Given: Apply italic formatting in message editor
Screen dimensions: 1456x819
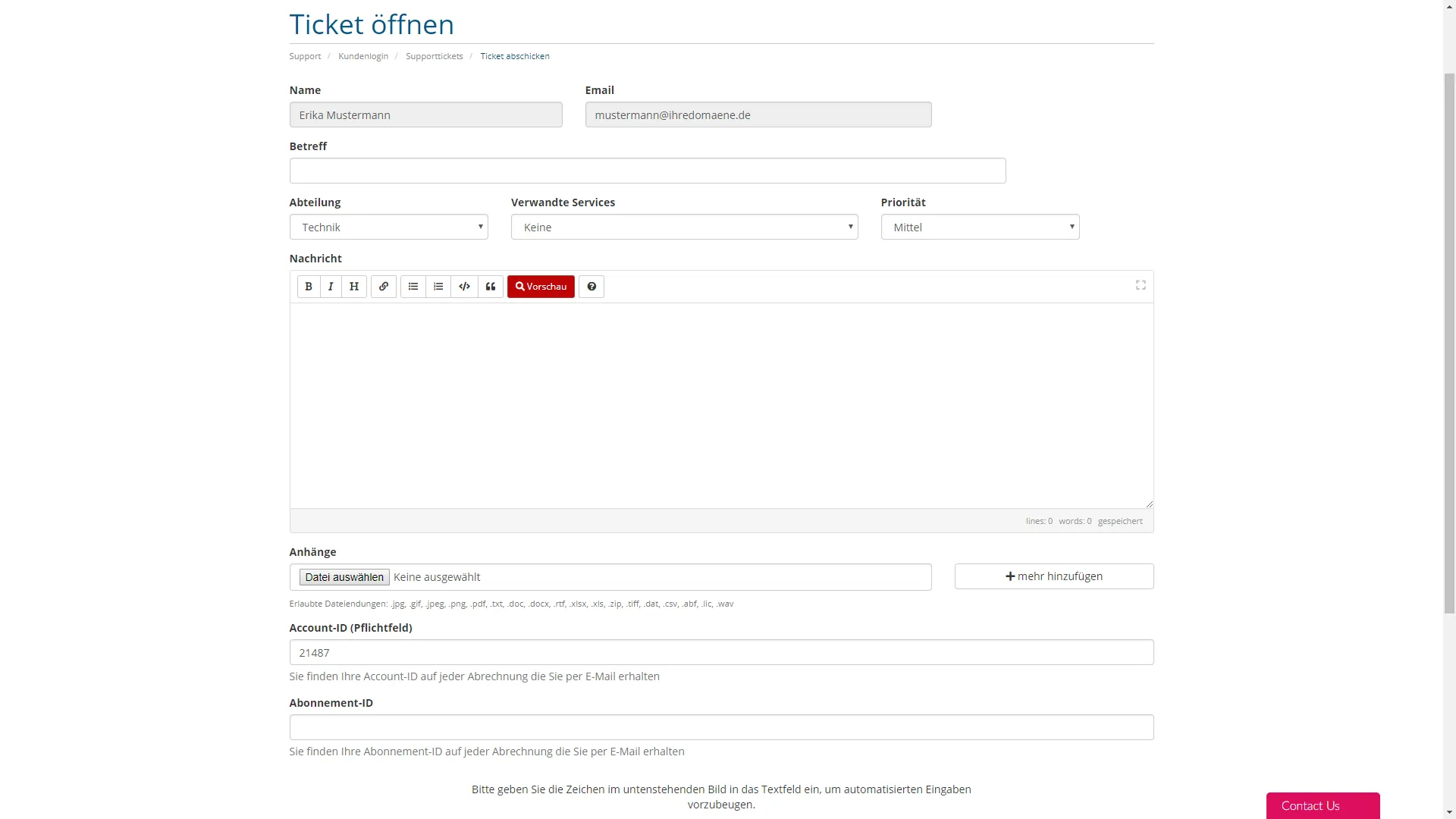Looking at the screenshot, I should click(331, 287).
